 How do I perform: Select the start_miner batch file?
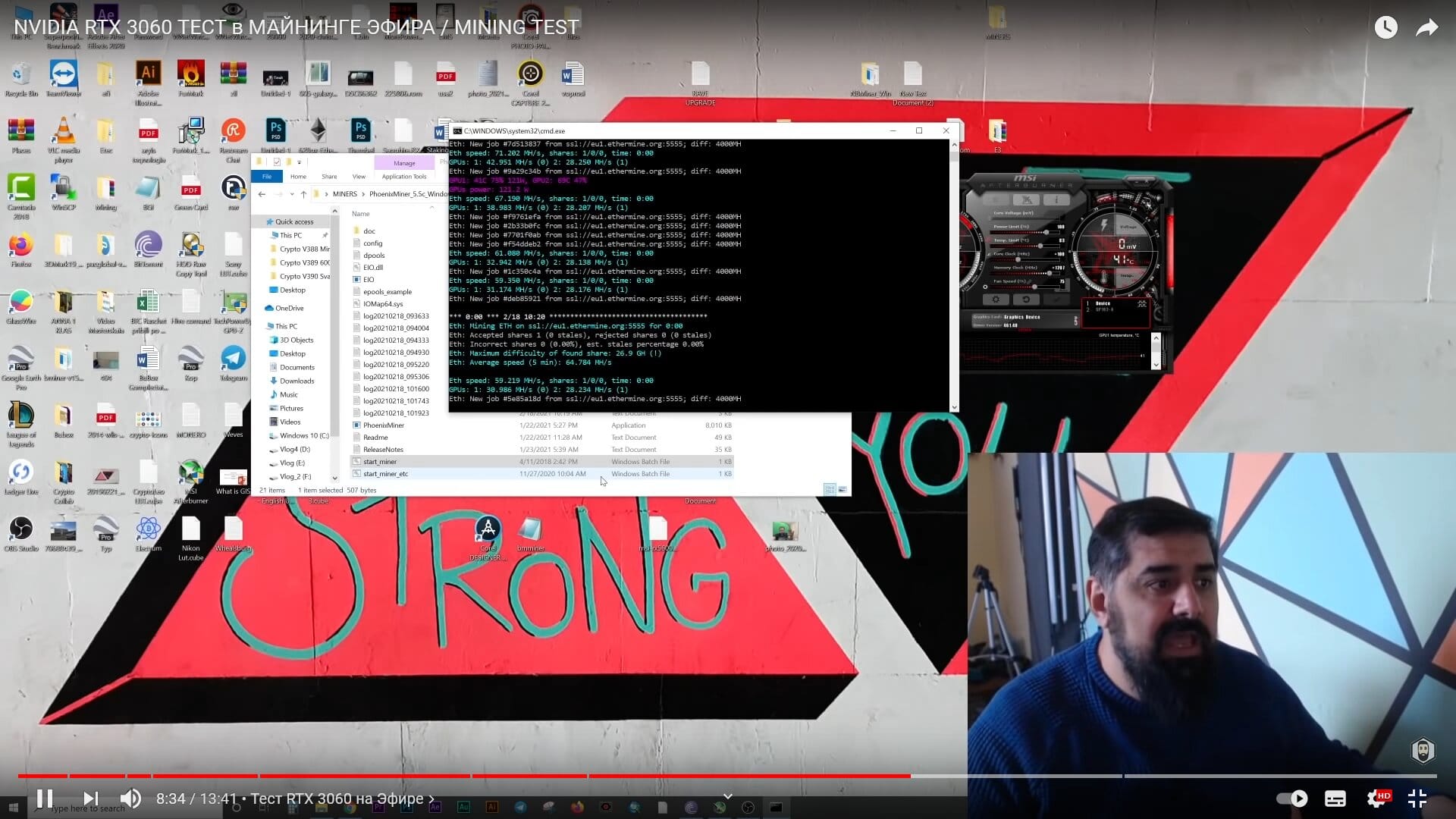tap(379, 461)
